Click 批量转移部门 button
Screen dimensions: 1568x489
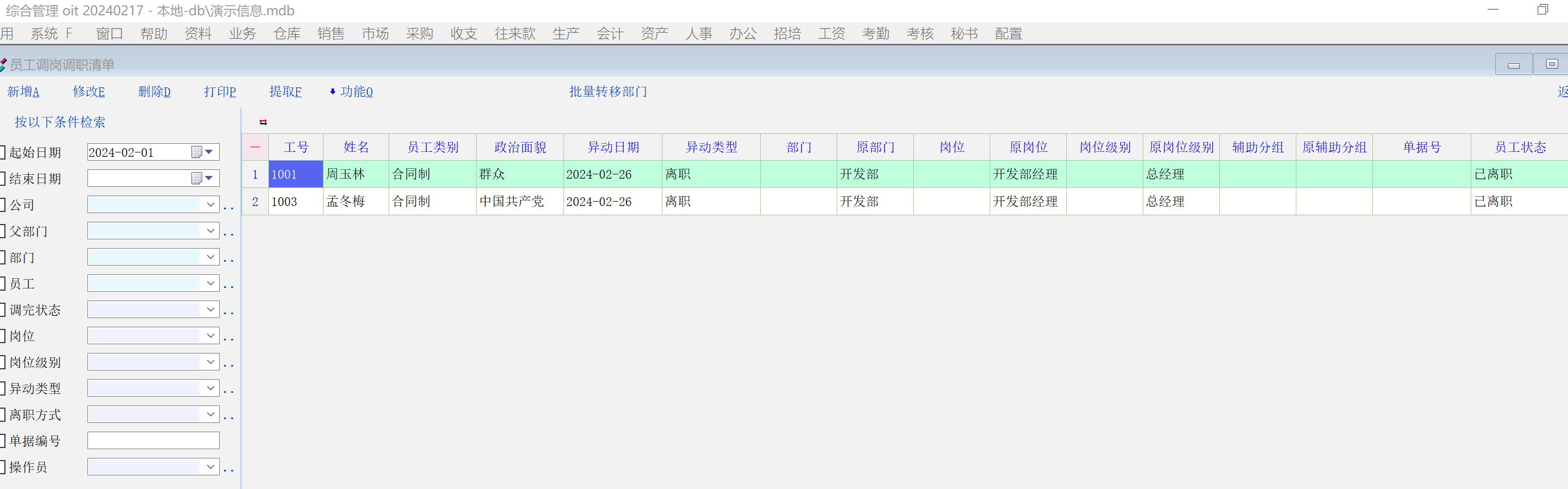[608, 92]
